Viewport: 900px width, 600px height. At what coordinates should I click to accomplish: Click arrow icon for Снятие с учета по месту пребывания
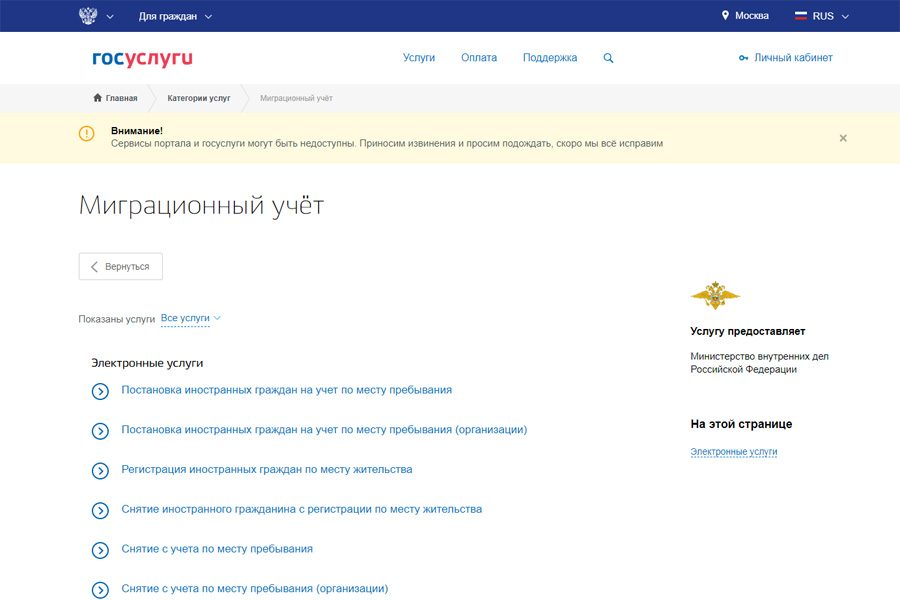pos(100,550)
